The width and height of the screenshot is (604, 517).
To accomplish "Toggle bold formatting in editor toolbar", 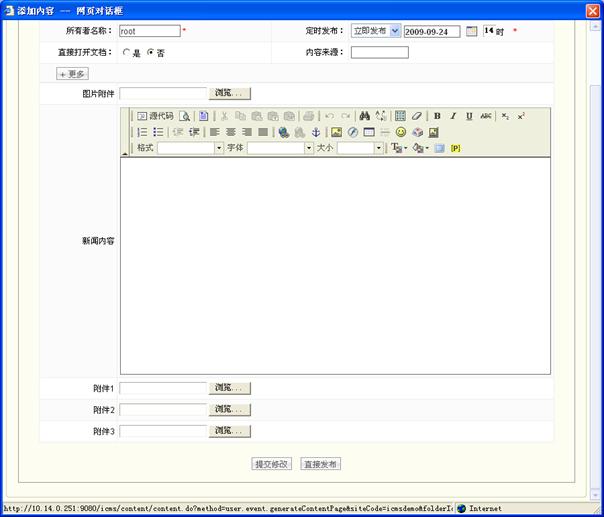I will [437, 116].
